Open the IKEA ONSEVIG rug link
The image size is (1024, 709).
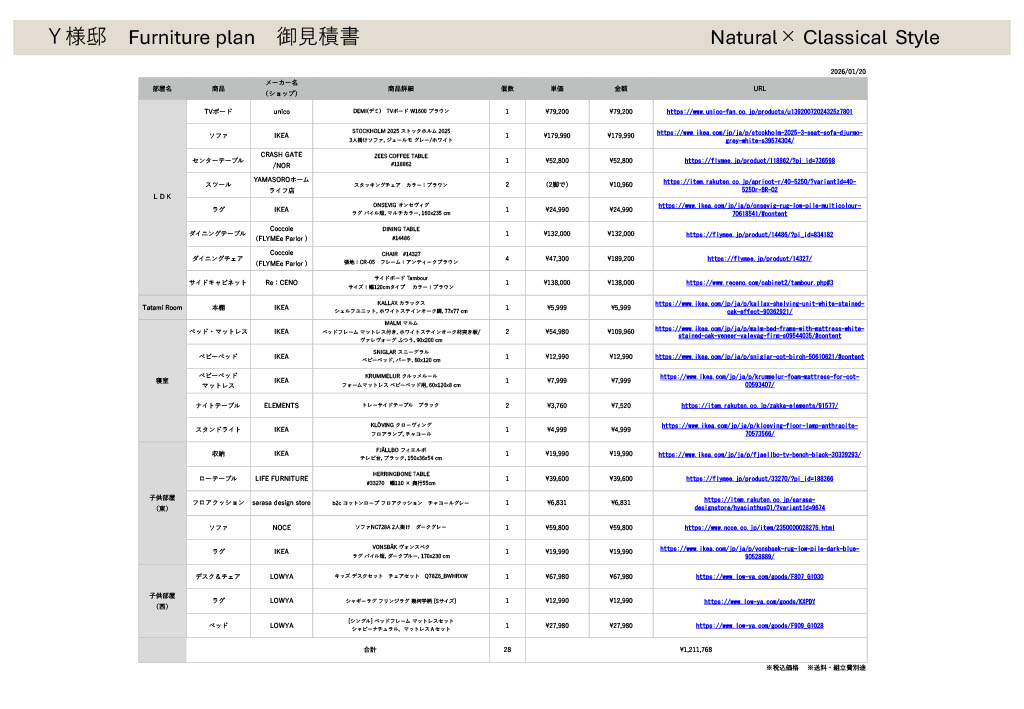click(760, 210)
